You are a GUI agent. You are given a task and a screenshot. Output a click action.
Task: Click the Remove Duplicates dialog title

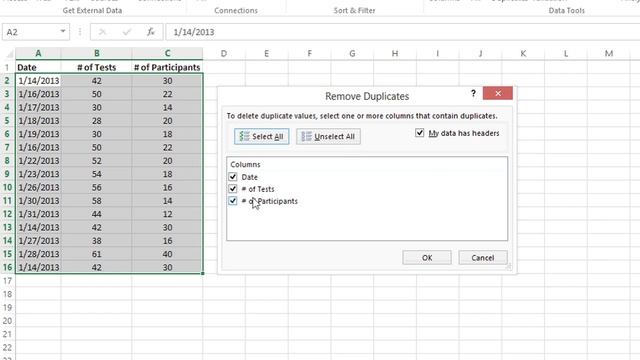tap(367, 96)
